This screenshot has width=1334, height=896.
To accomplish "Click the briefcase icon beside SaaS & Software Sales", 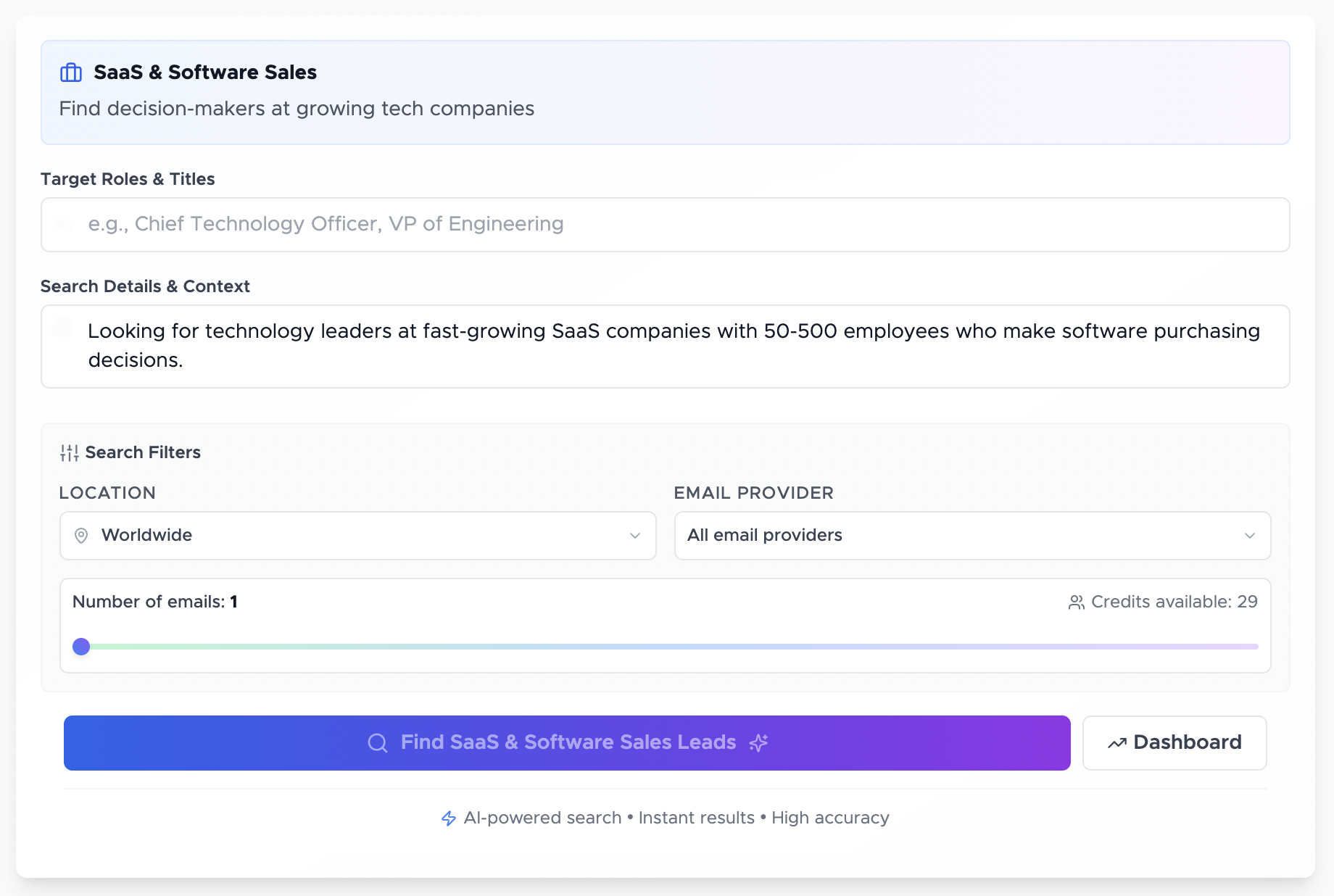I will point(71,72).
